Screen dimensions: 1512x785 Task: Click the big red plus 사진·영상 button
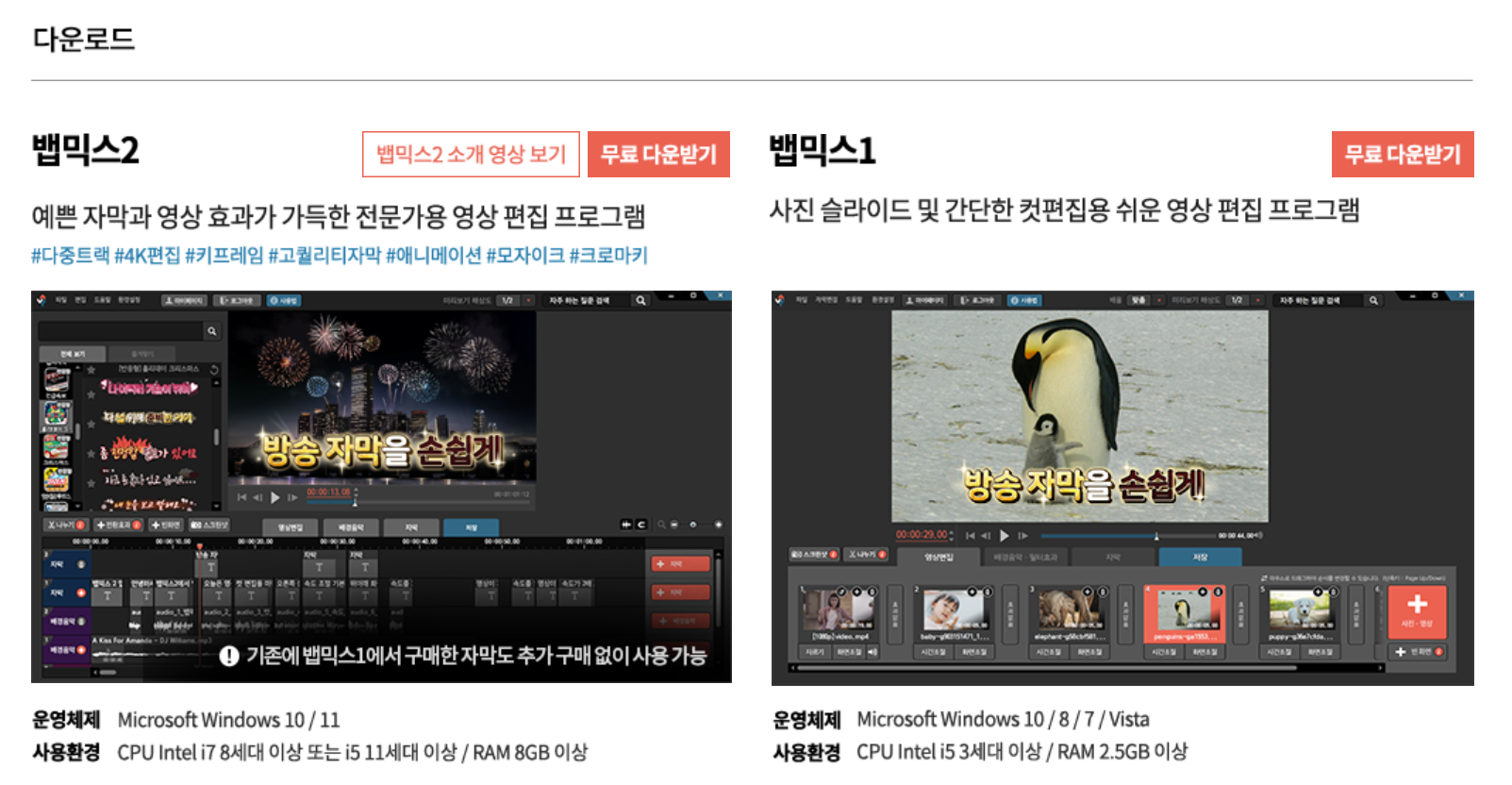pos(1418,612)
